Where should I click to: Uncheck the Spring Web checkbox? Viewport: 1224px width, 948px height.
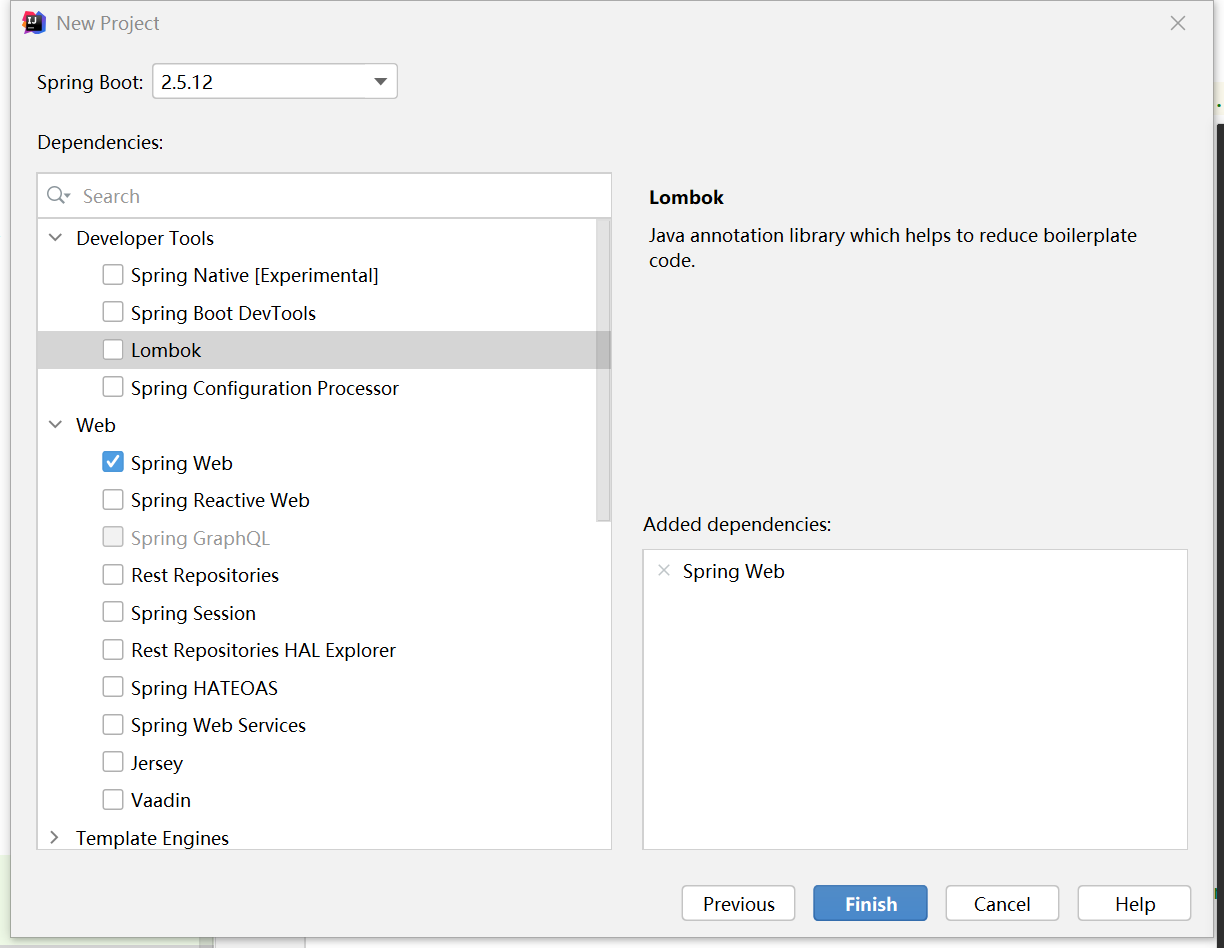click(113, 462)
